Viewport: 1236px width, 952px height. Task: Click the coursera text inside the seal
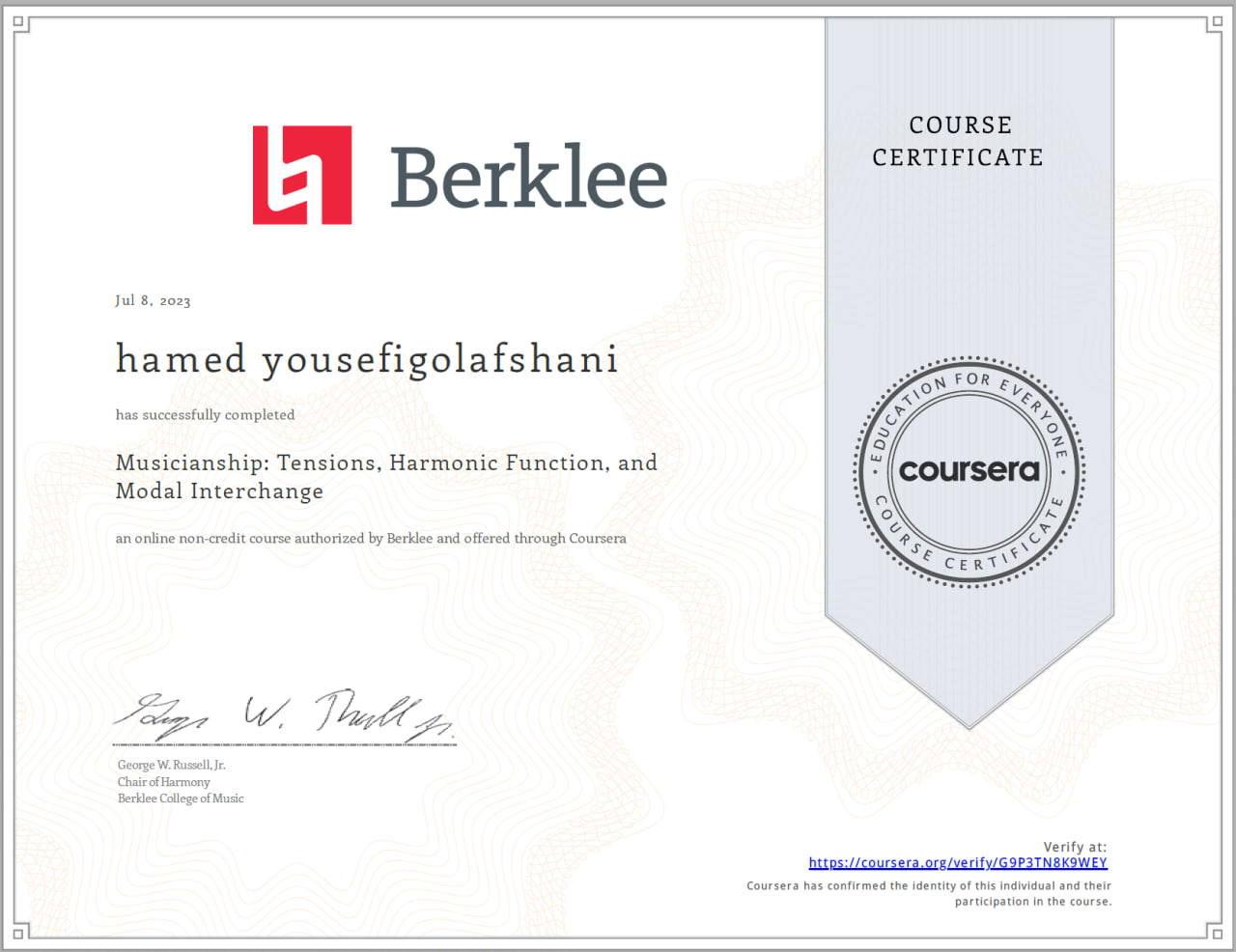point(969,470)
